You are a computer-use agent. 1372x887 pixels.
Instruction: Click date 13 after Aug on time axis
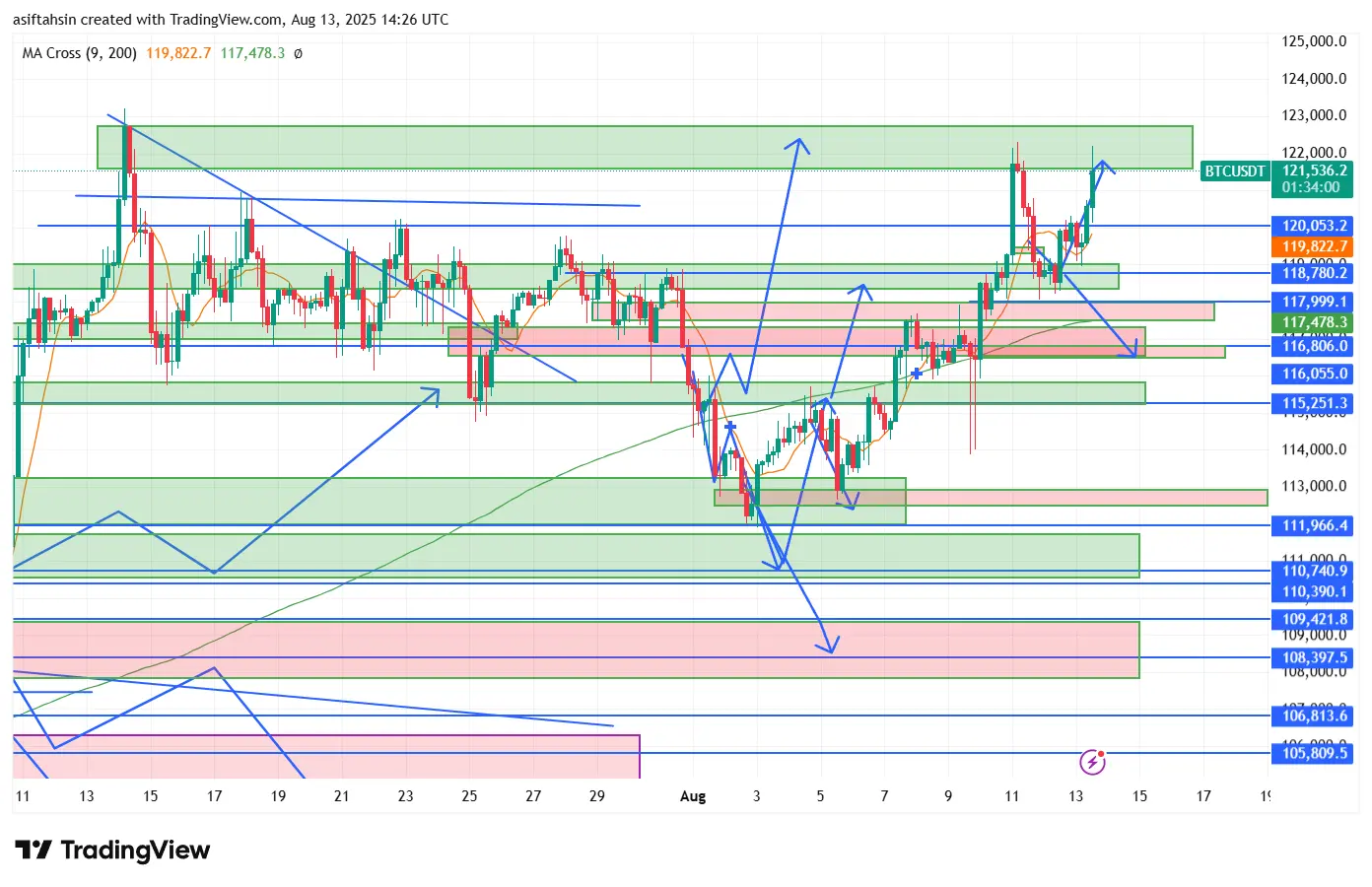pyautogui.click(x=1075, y=796)
